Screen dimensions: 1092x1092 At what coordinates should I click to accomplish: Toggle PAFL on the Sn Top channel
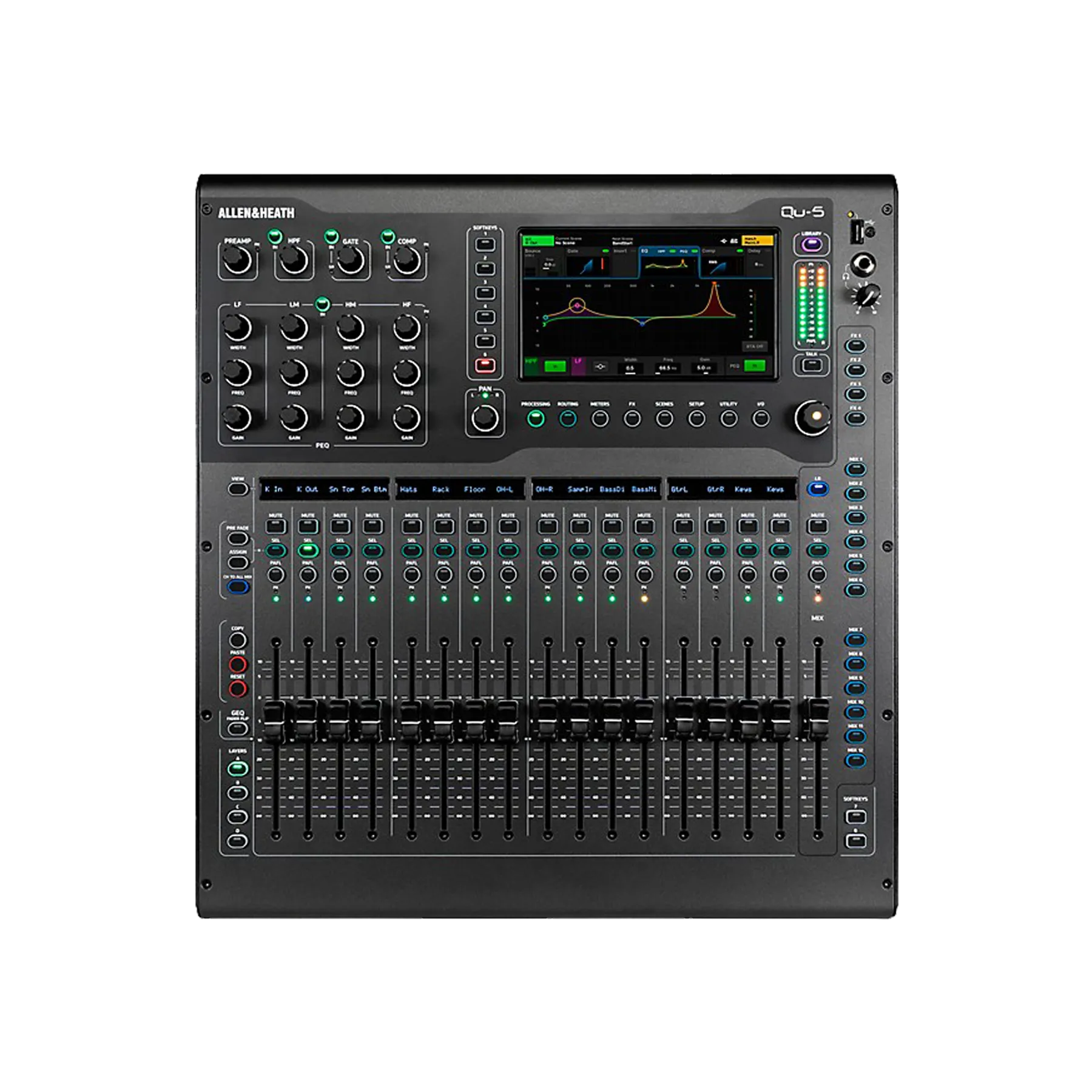coord(340,574)
